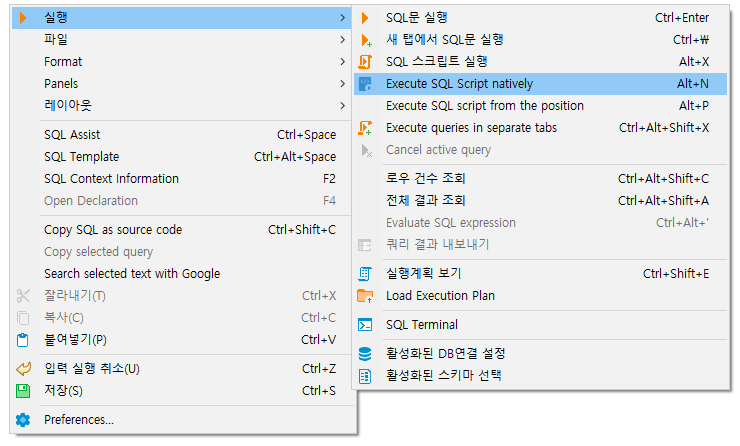Screen dimensions: 740x446
Task: Select SQL 스크립트 실행 entry
Action: 540,62
